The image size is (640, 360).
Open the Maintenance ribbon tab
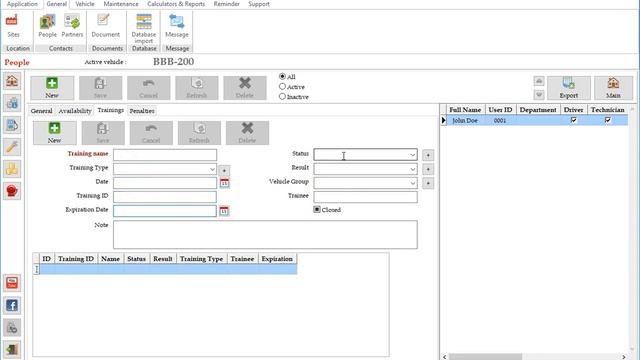121,4
